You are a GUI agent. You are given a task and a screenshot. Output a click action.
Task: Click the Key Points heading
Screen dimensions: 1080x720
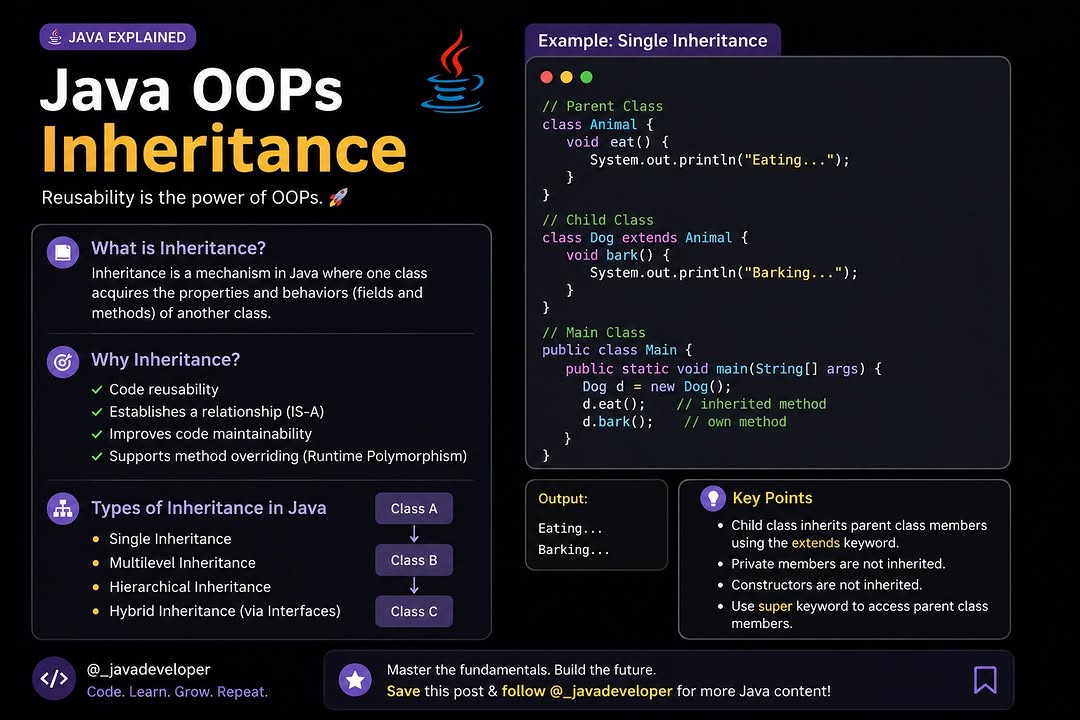[772, 498]
